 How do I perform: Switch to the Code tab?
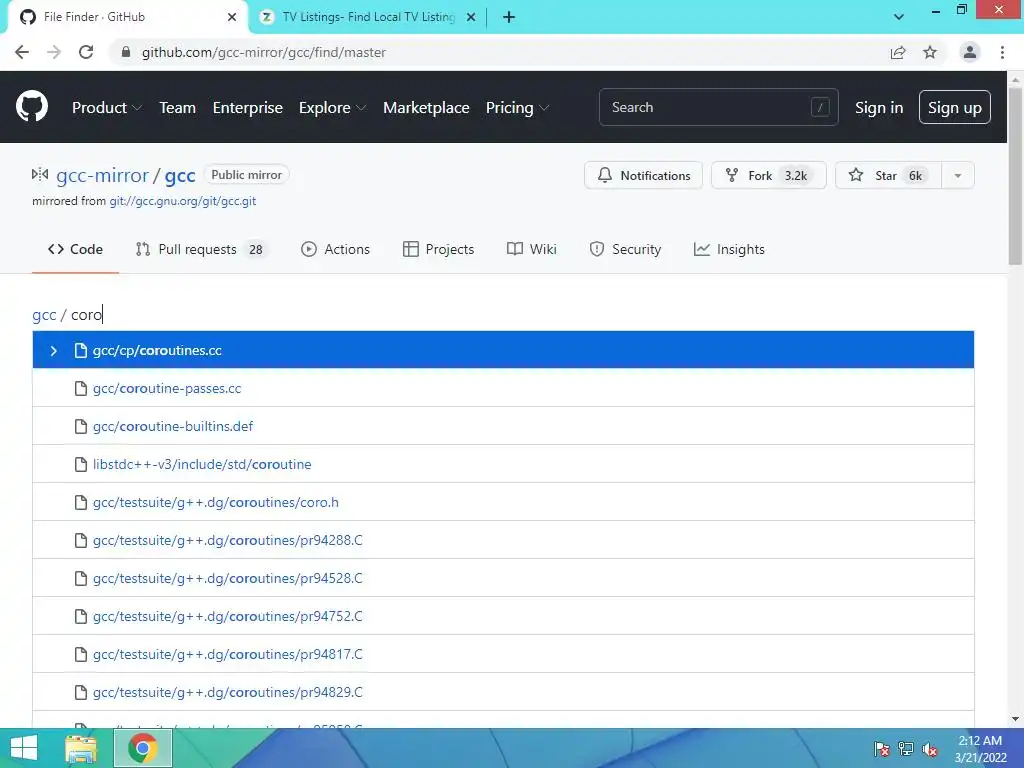tap(75, 249)
